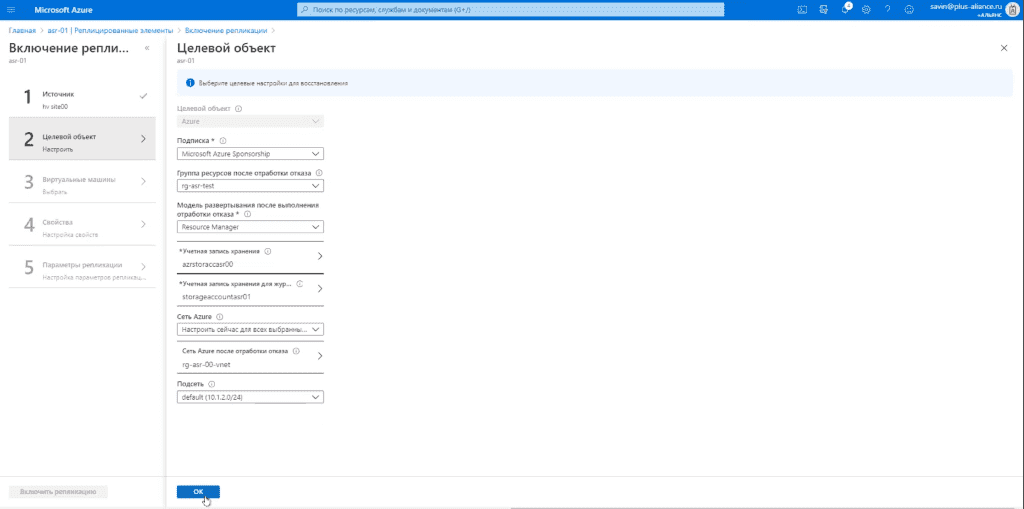Open the Группа ресурсов rg-asr-test dropdown
Image resolution: width=1024 pixels, height=509 pixels.
pyautogui.click(x=250, y=186)
